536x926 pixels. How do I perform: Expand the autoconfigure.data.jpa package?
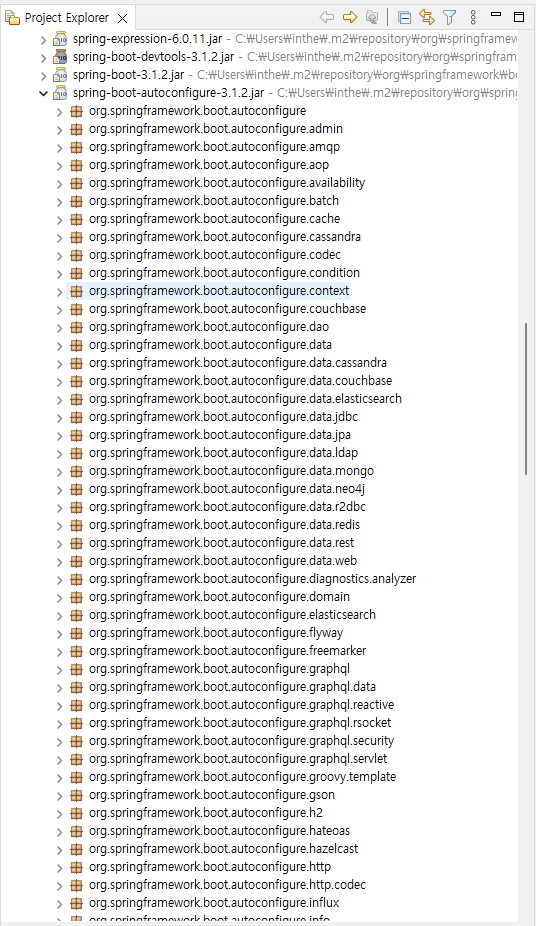point(59,435)
